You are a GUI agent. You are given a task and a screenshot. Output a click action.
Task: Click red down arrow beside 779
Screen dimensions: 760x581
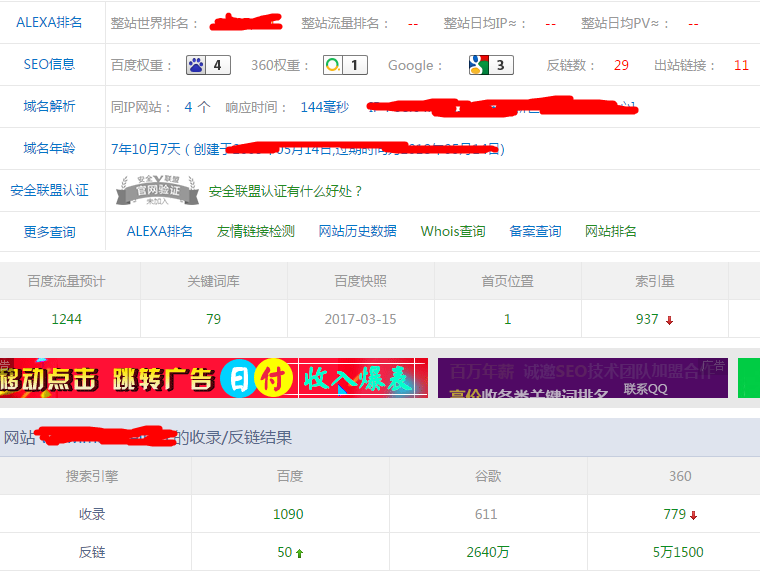694,516
